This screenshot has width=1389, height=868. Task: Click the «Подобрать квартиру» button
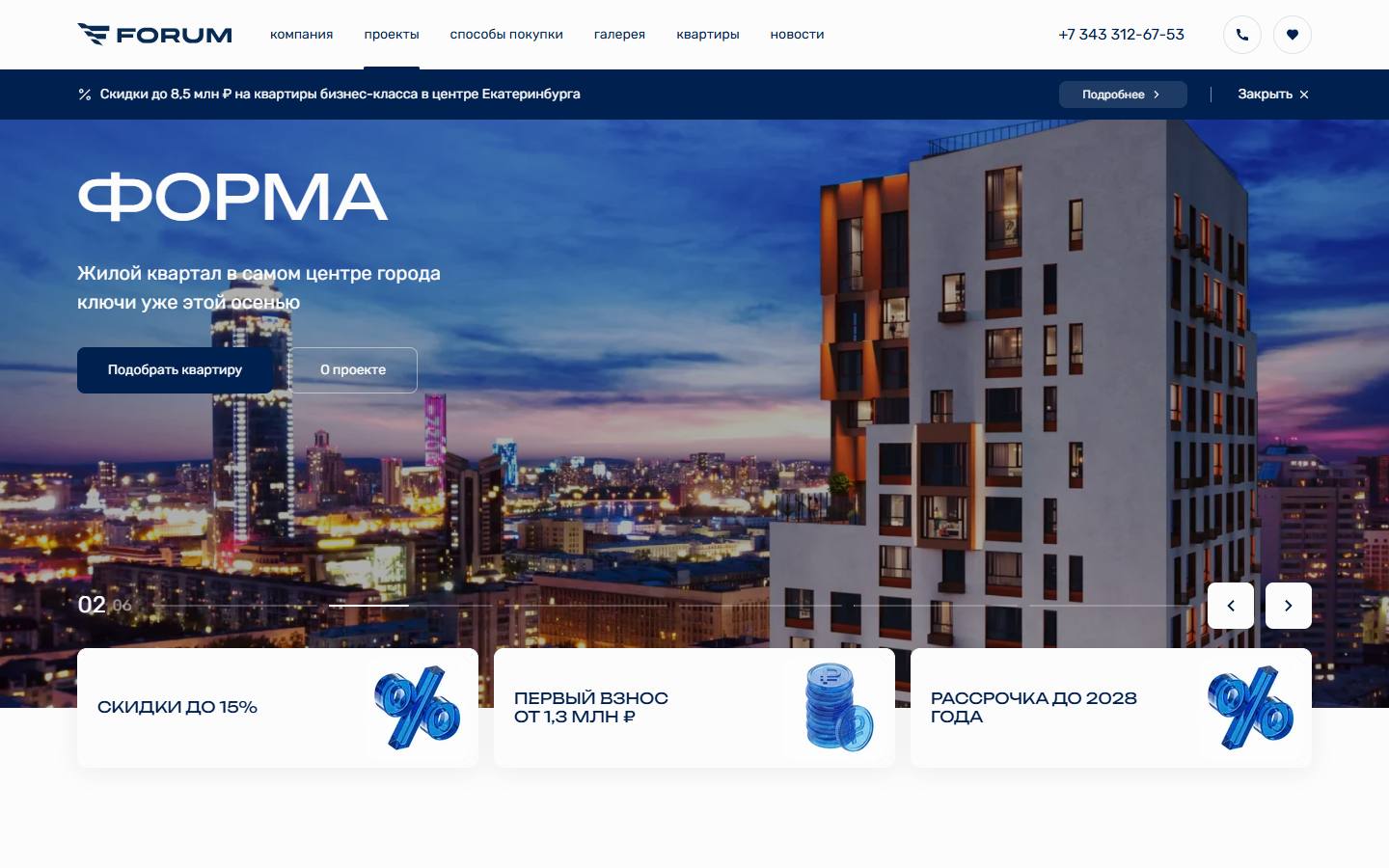(175, 370)
